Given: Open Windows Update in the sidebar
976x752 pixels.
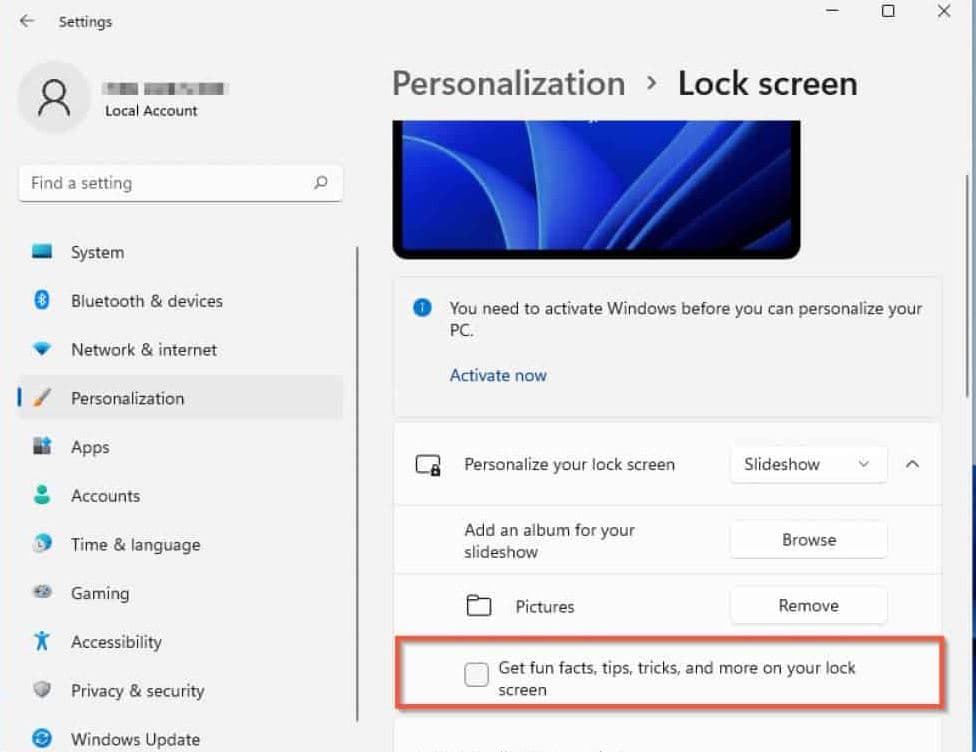Looking at the screenshot, I should click(135, 739).
